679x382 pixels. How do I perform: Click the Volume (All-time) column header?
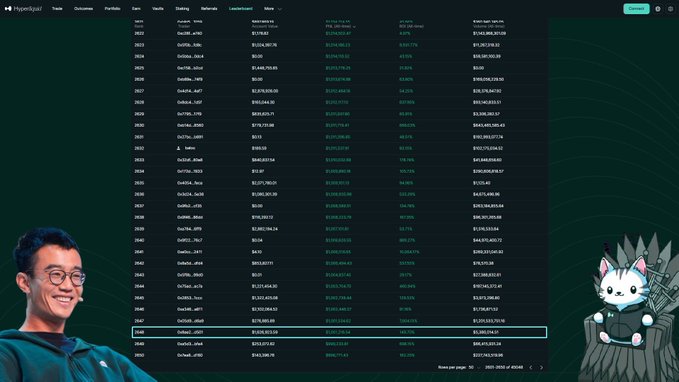[x=488, y=26]
